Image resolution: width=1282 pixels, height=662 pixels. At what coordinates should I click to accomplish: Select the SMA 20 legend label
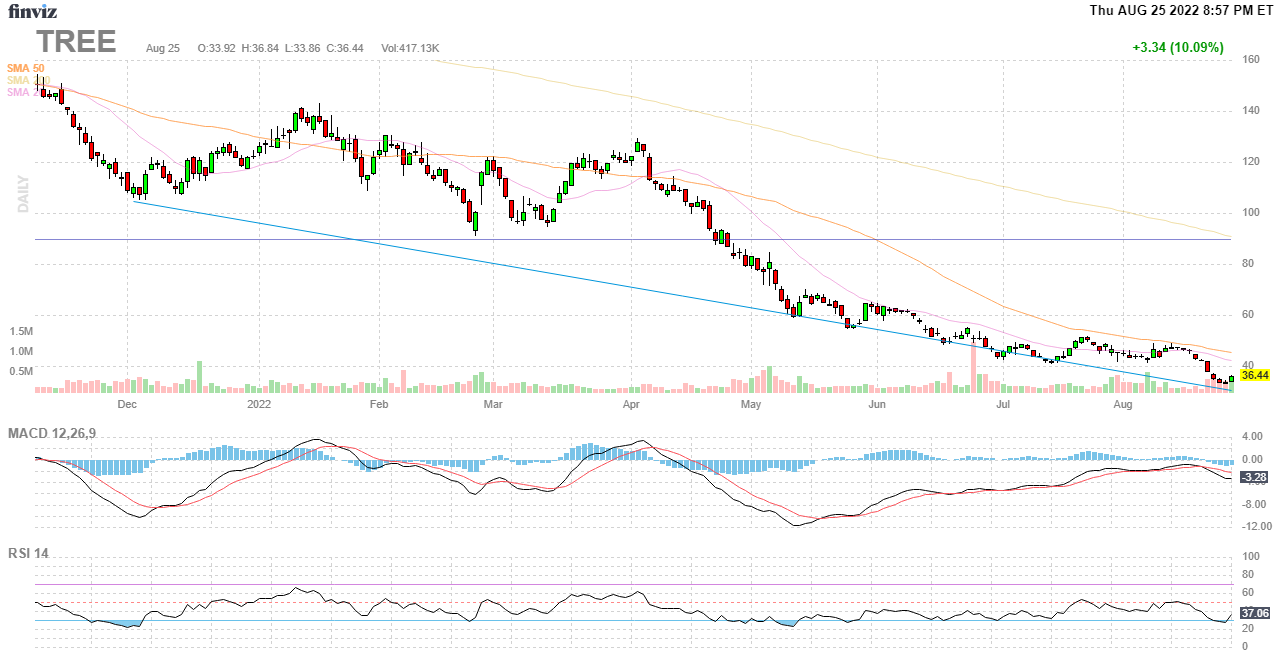click(22, 92)
